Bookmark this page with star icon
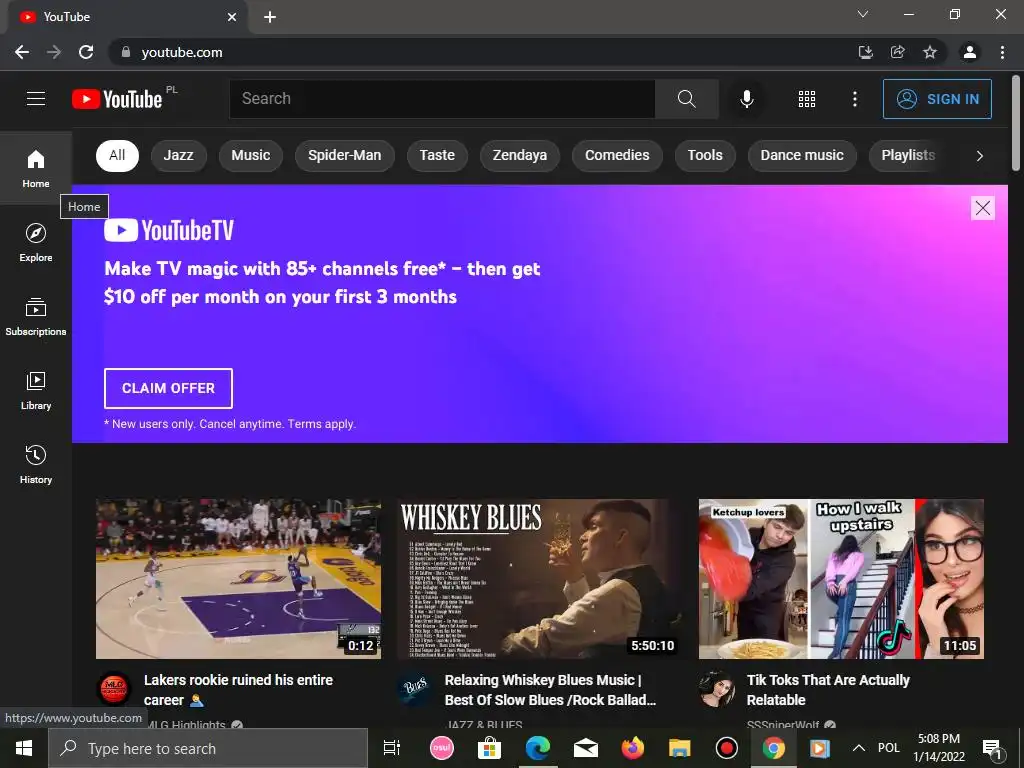This screenshot has height=768, width=1024. click(x=930, y=52)
